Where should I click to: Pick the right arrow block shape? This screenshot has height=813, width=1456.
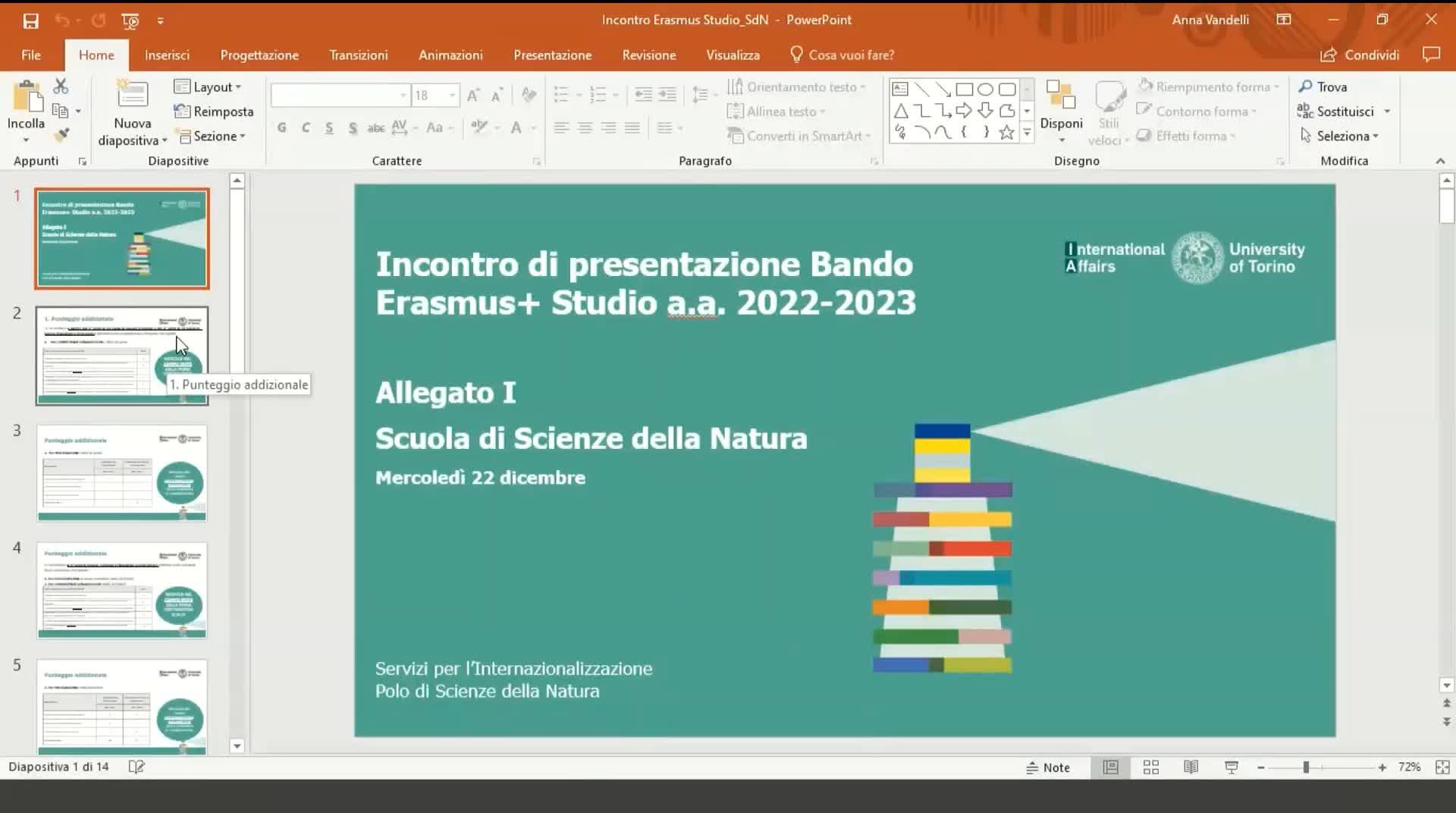click(964, 111)
